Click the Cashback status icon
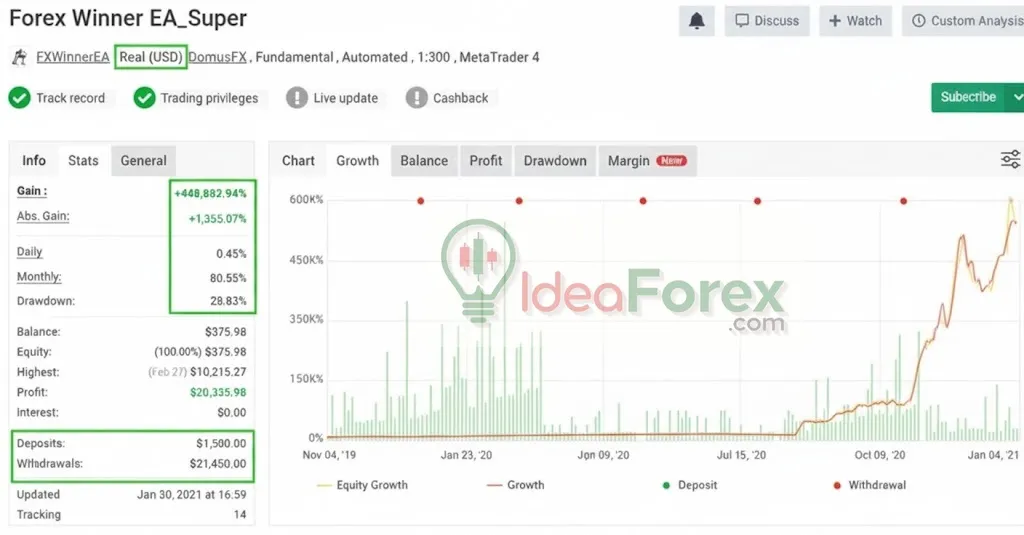The height and width of the screenshot is (535, 1024). pos(416,98)
